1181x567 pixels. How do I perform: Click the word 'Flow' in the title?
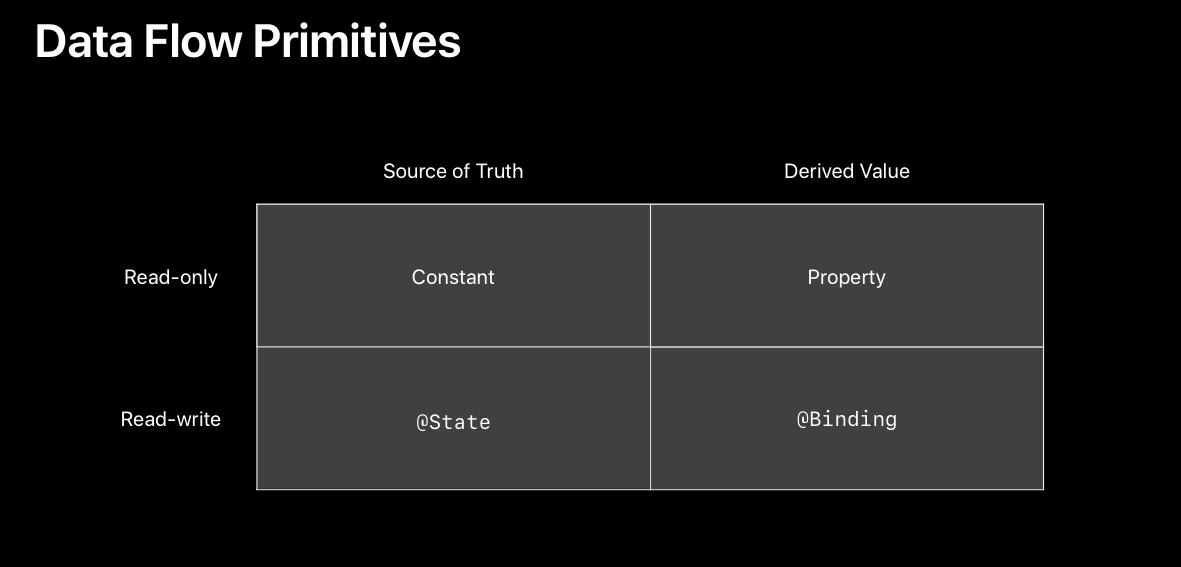point(193,41)
